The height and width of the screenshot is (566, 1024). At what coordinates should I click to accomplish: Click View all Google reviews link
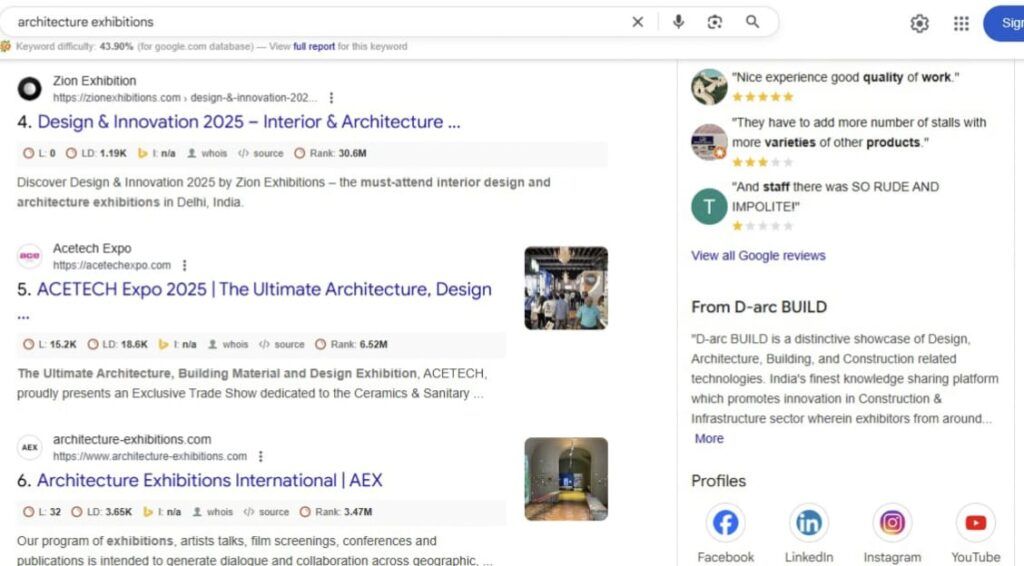pos(758,256)
